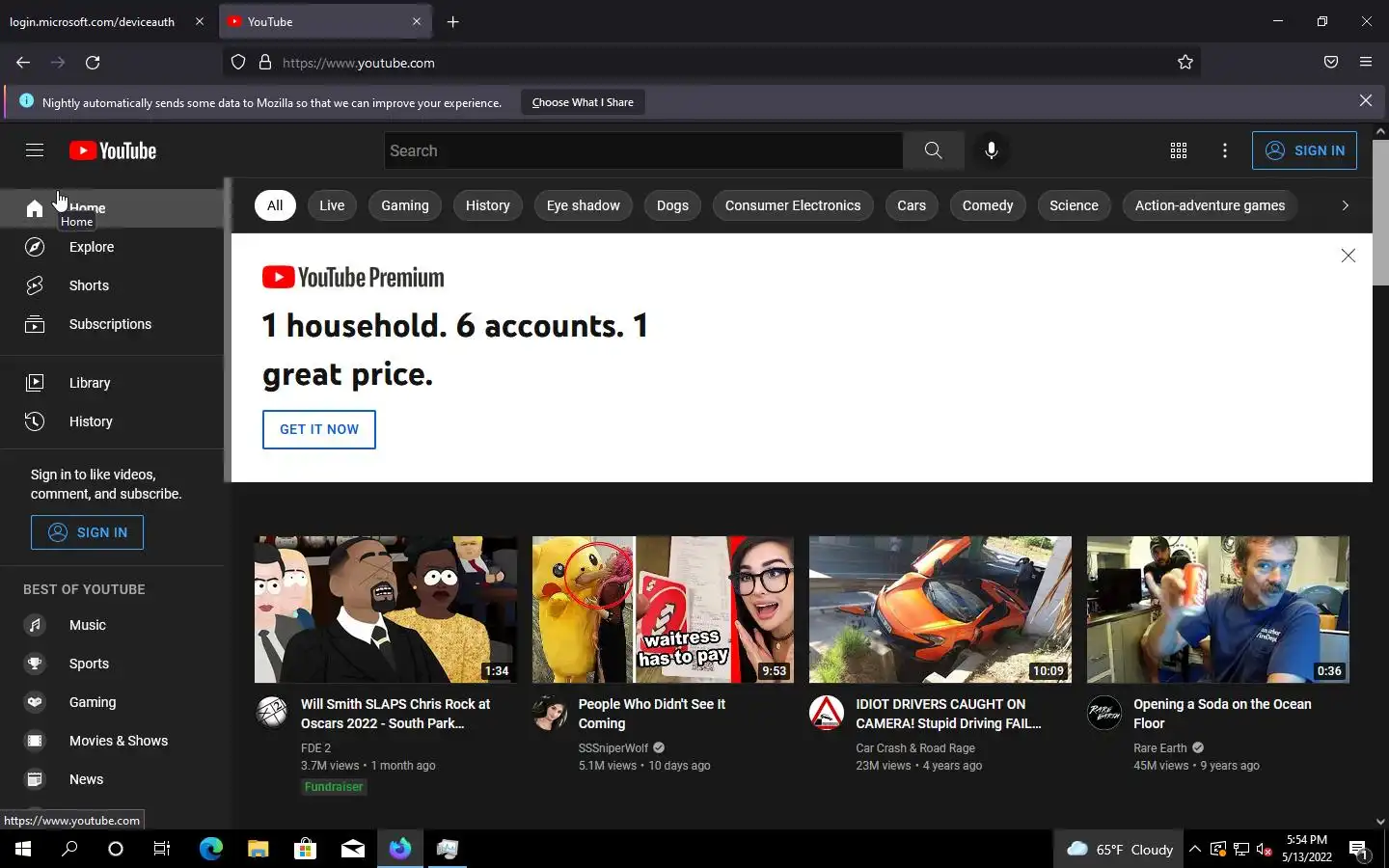Select the Consumer Electronics chip
Screen dimensions: 1389x868
click(793, 205)
